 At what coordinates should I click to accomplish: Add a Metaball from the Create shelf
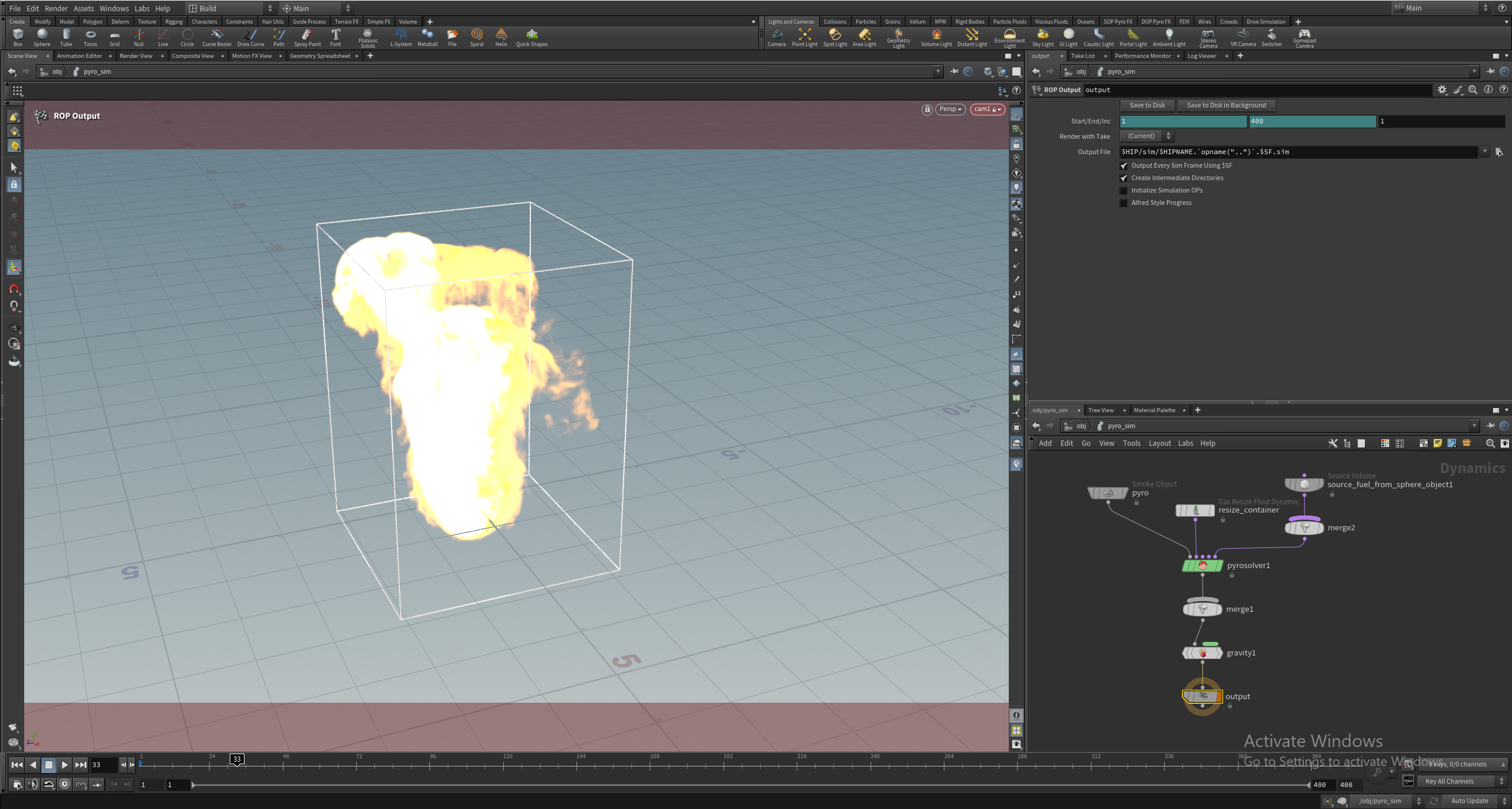coord(427,37)
